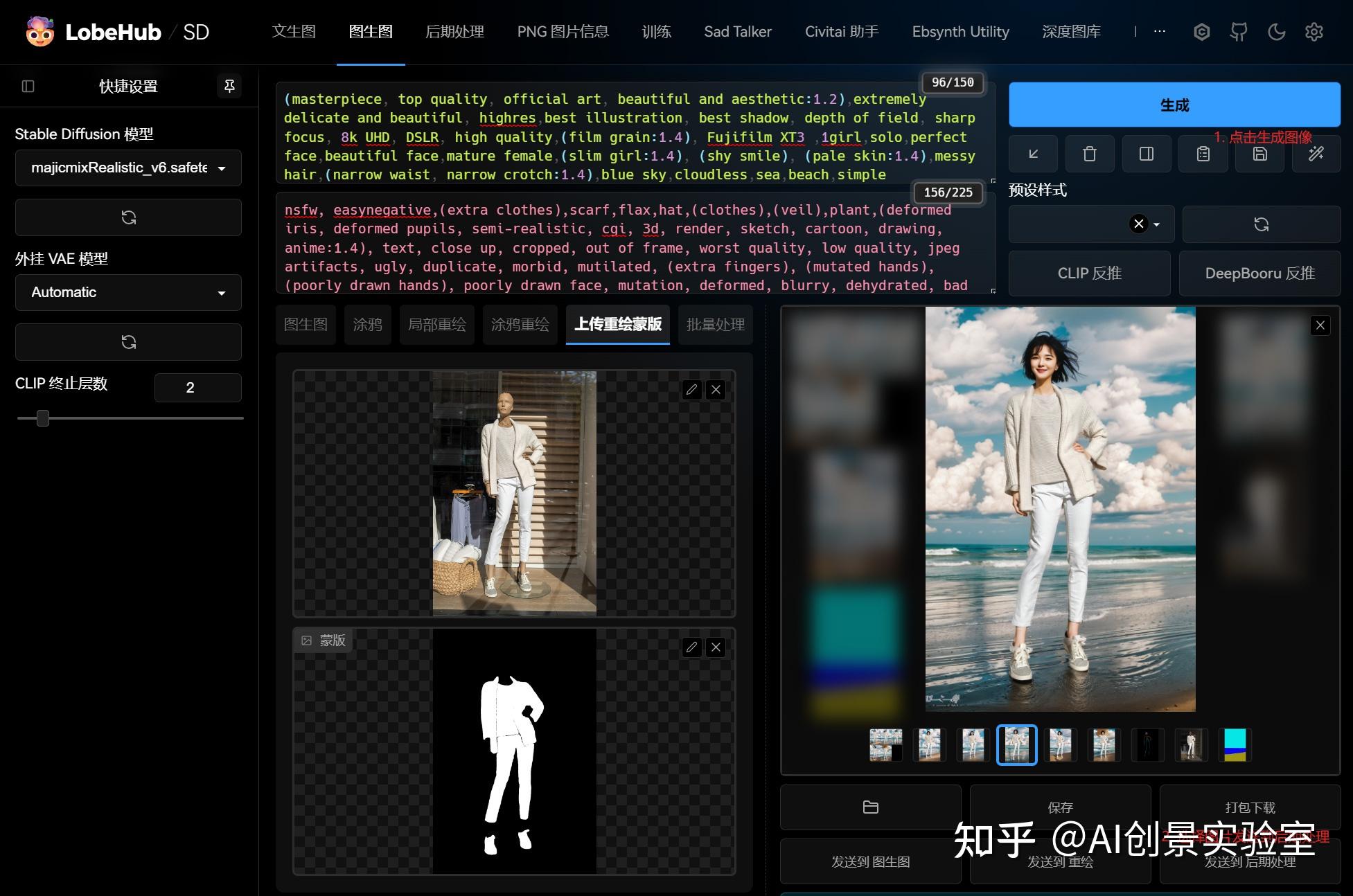Select a different thumbnail in the results gallery
This screenshot has width=1353, height=896.
(x=929, y=744)
